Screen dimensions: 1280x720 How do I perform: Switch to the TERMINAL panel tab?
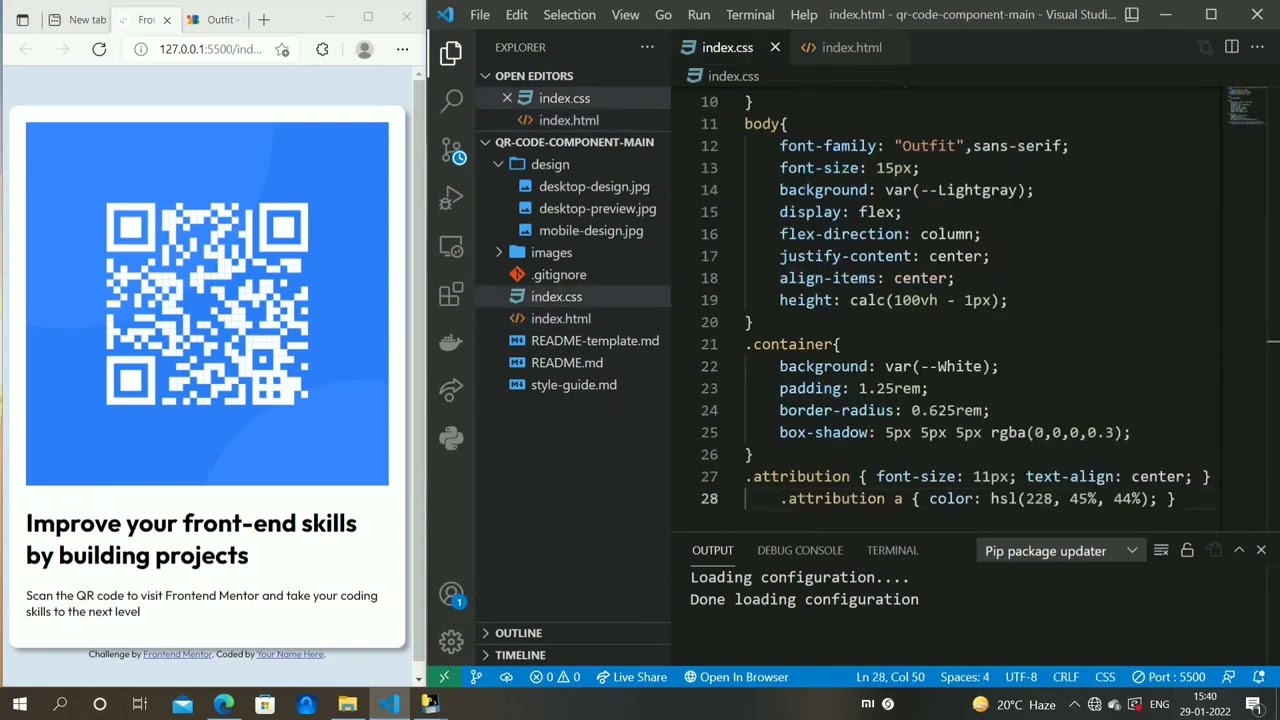892,550
